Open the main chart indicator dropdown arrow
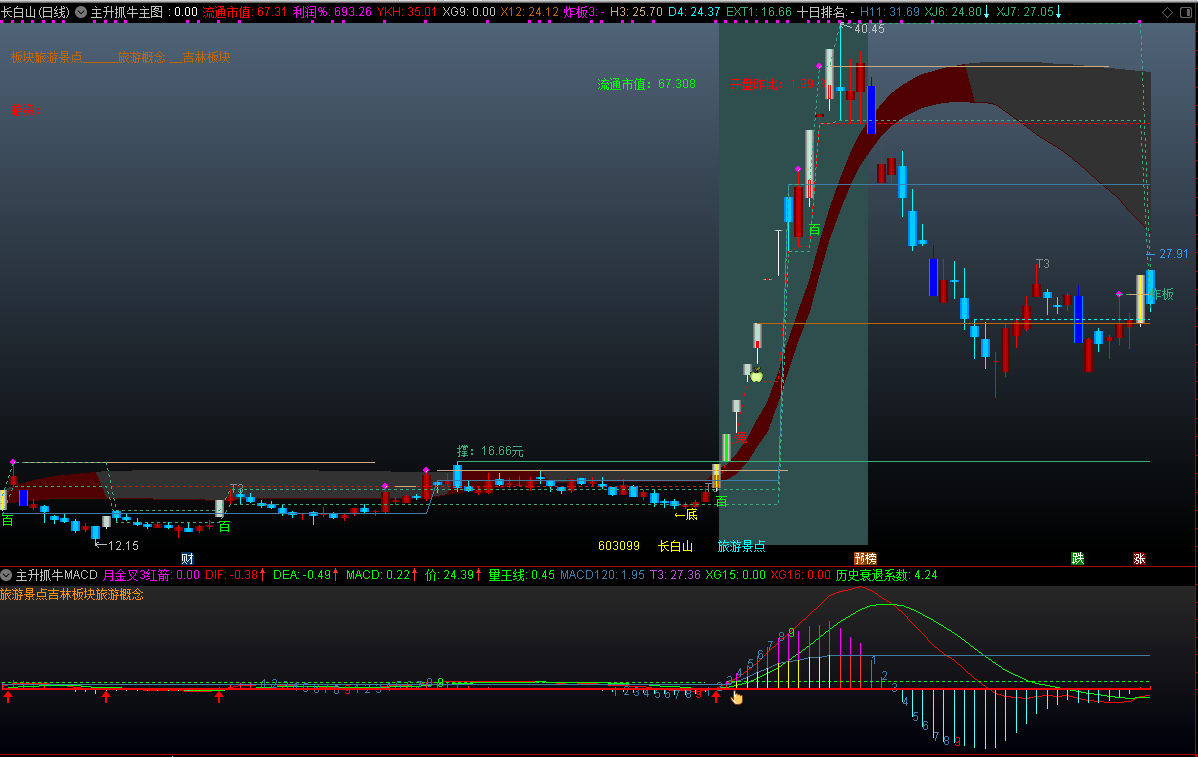 click(80, 12)
